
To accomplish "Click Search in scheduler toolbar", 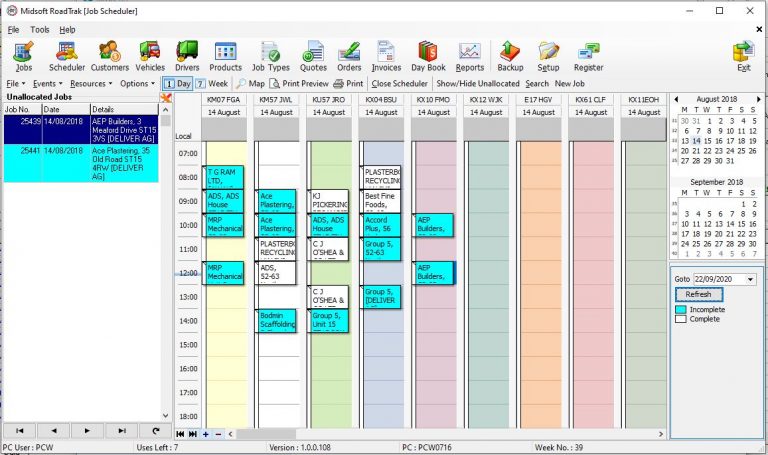I will pyautogui.click(x=537, y=84).
